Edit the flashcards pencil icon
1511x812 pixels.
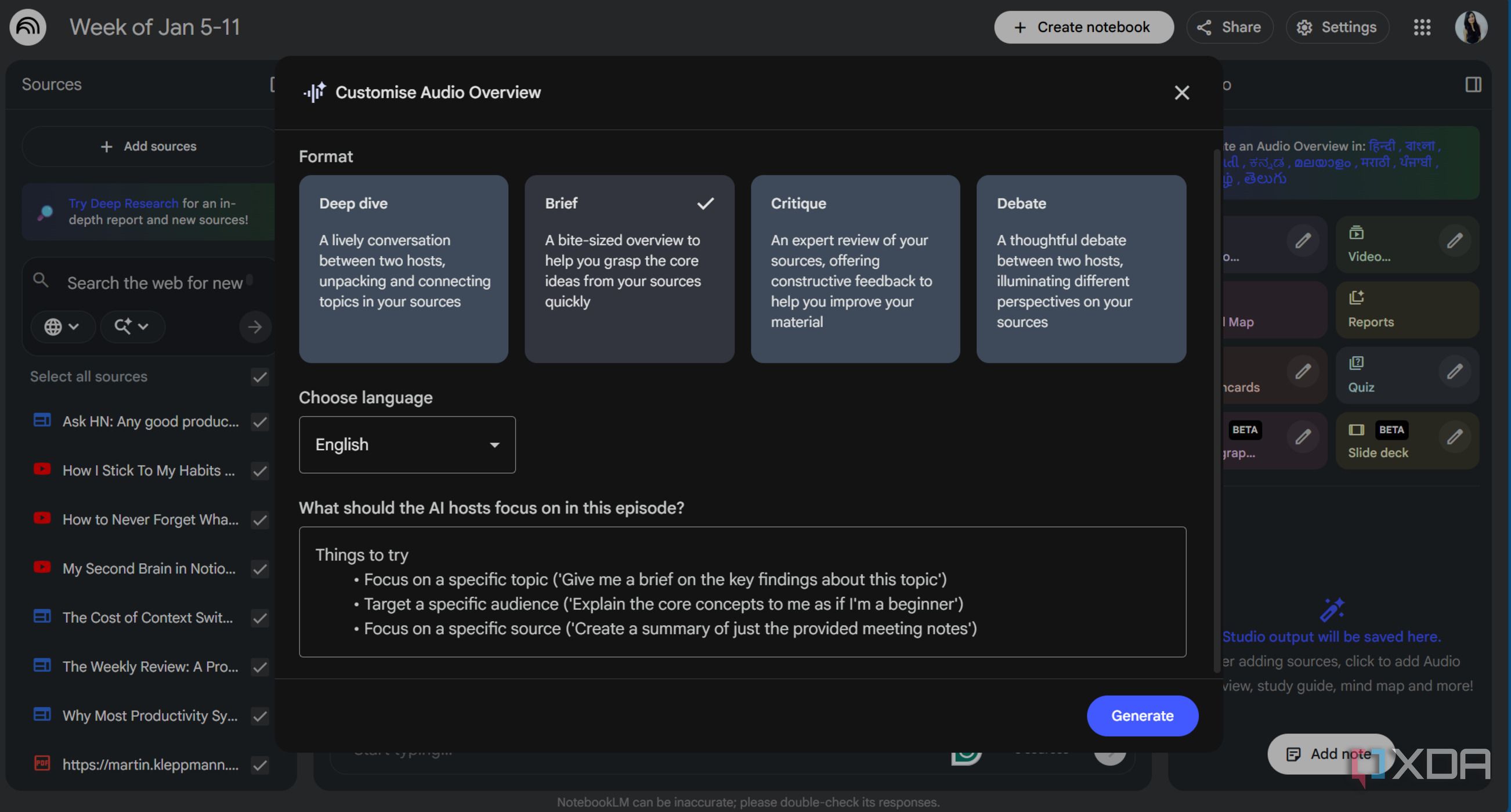[x=1303, y=371]
